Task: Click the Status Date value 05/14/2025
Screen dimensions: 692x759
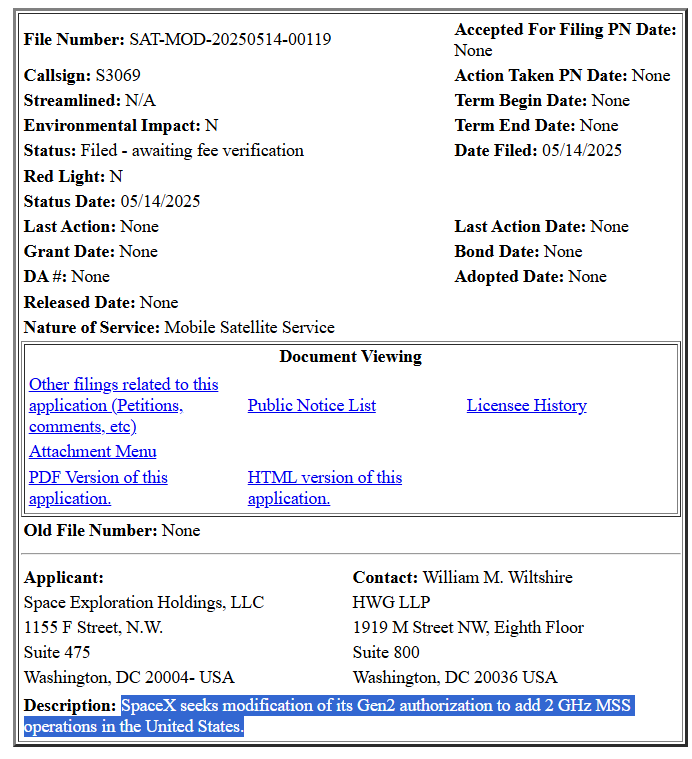Action: pyautogui.click(x=160, y=201)
